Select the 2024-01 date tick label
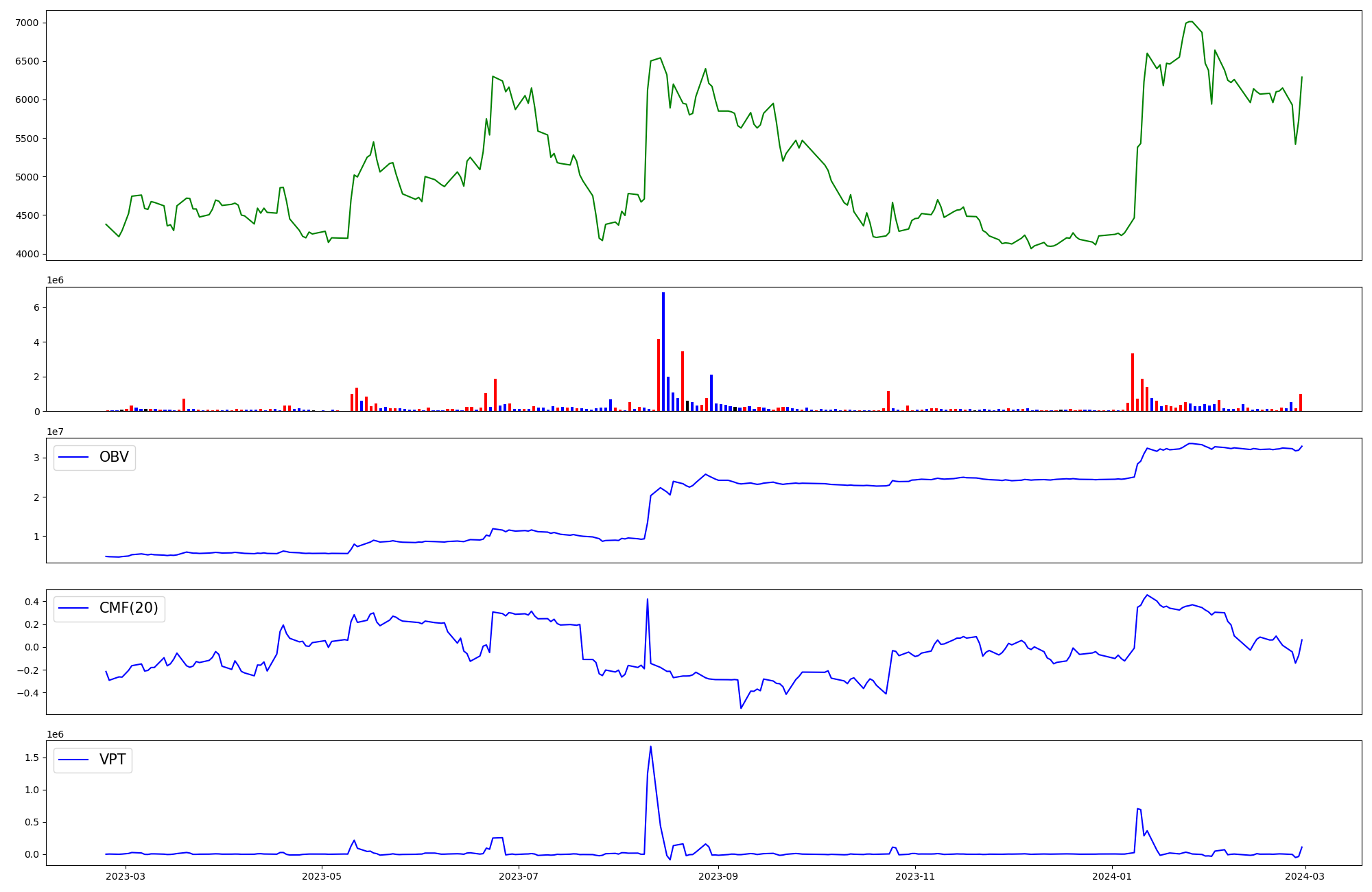Viewport: 1372px width, 892px height. [x=1111, y=876]
